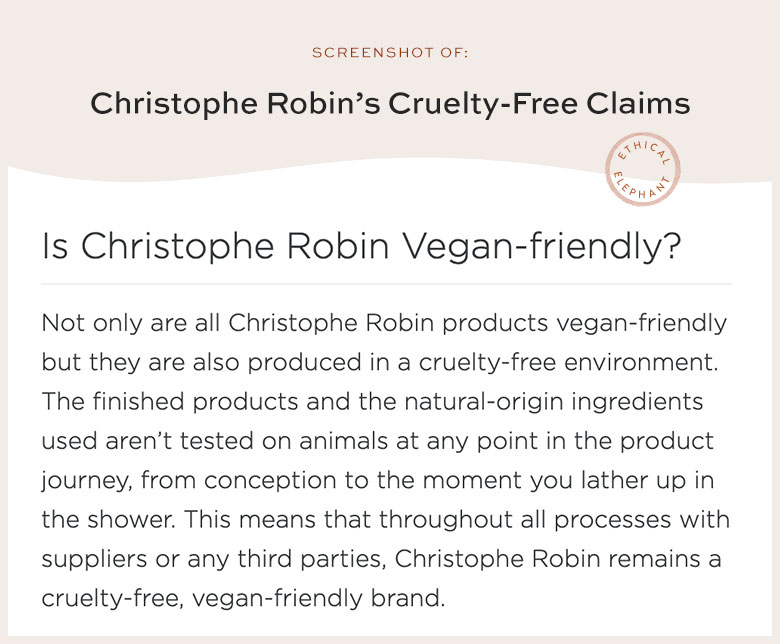Screen dimensions: 780x644
Task: Click the word 'ELEPHANT' on the round stamp
Action: coord(642,187)
